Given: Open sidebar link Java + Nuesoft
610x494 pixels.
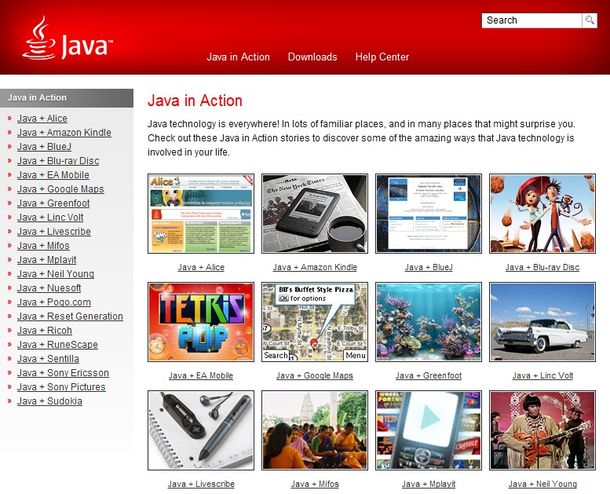Looking at the screenshot, I should coord(49,288).
